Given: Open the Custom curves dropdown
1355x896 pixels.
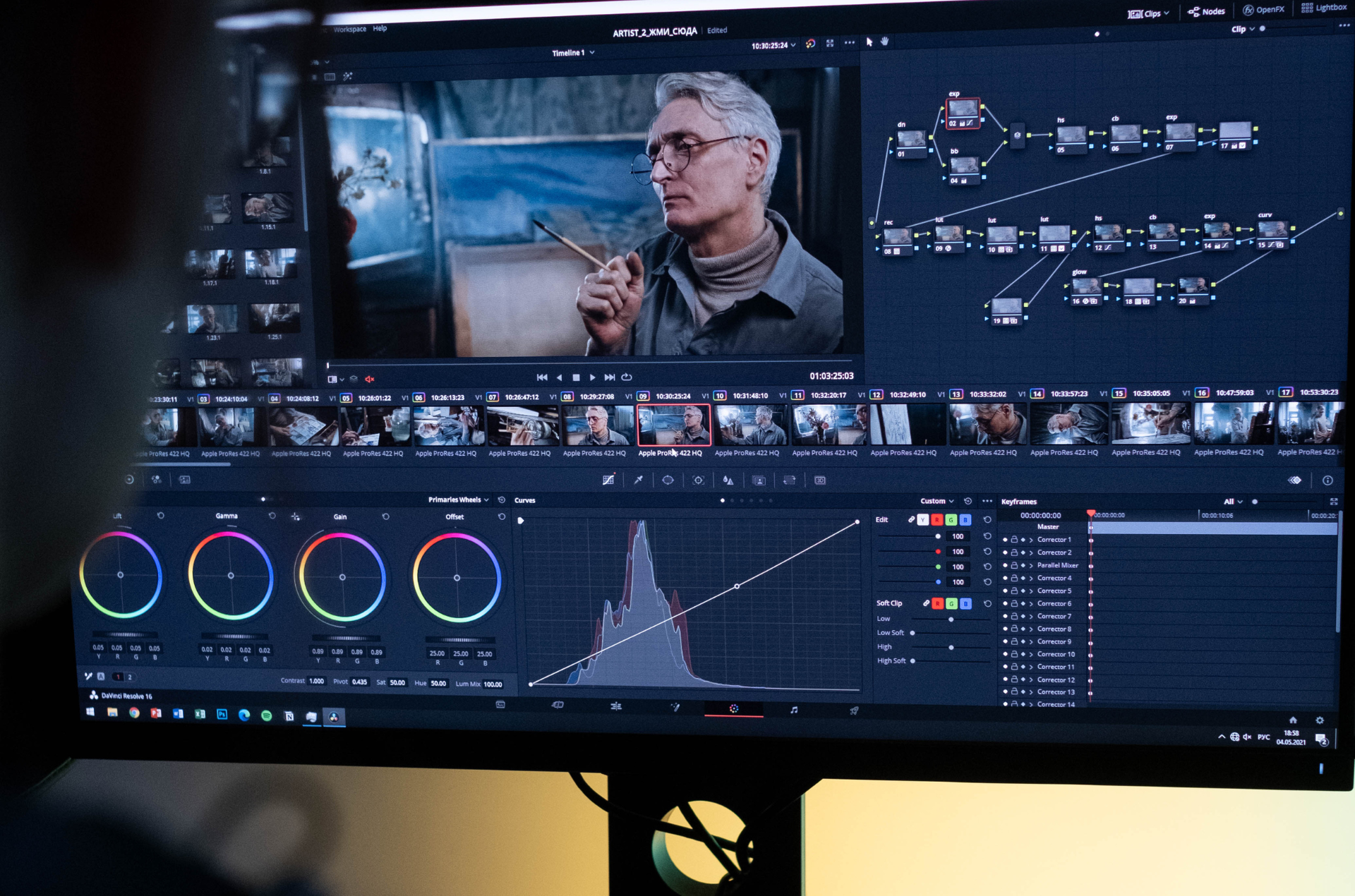Looking at the screenshot, I should [x=937, y=501].
